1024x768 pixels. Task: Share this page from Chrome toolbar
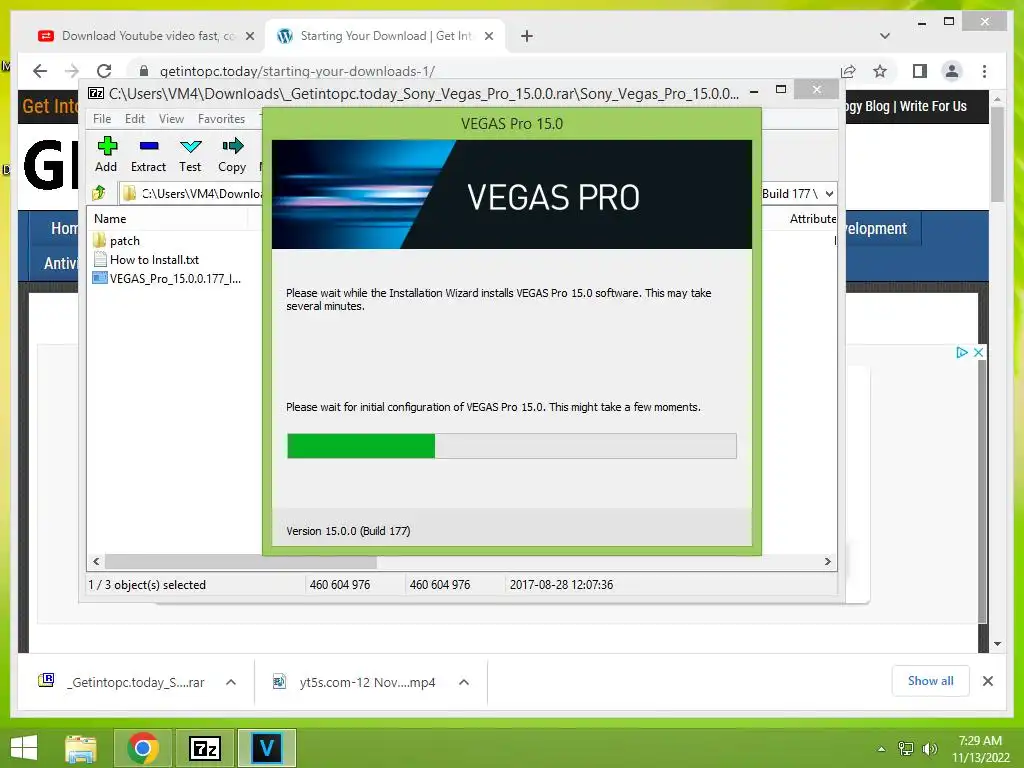(848, 71)
